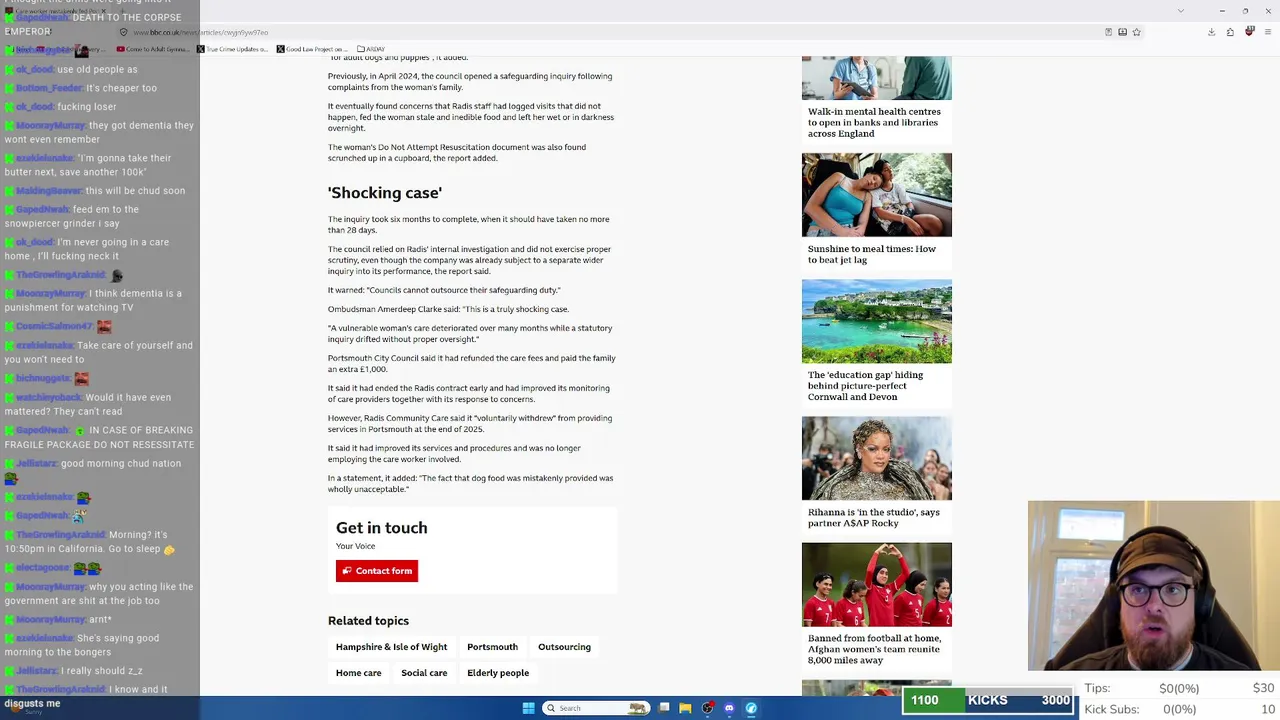
Task: Open OBS Studio from the taskbar
Action: point(708,708)
